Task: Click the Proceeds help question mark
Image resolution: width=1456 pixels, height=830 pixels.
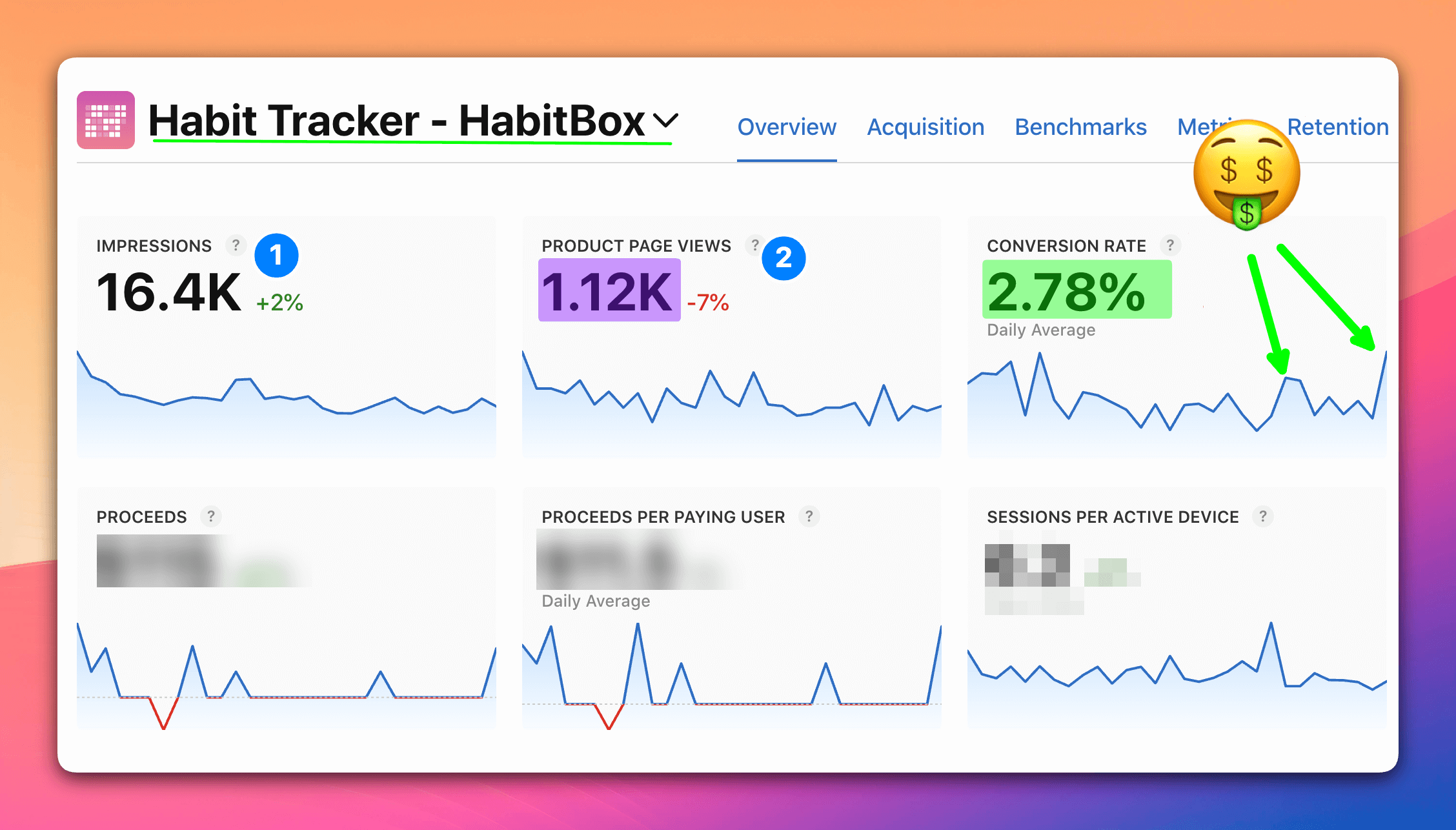Action: pos(210,516)
